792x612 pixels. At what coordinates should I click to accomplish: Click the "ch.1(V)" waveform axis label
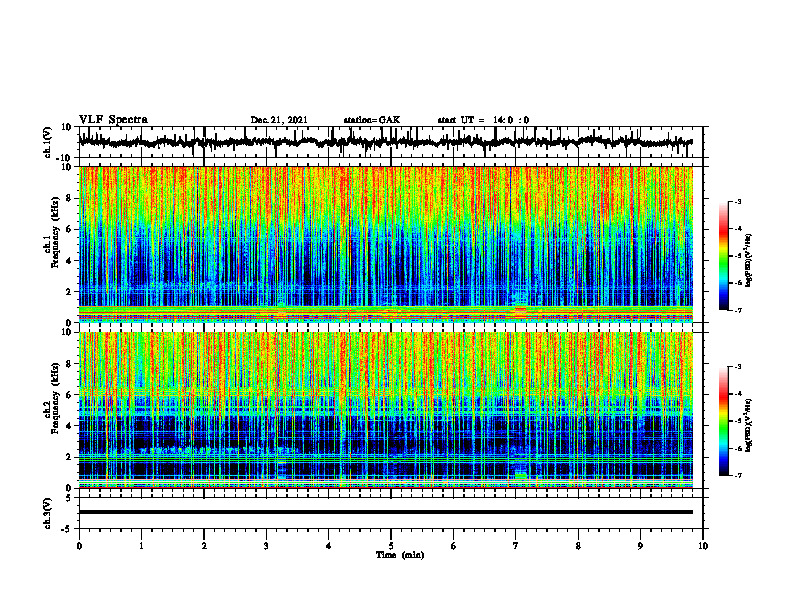coord(48,142)
